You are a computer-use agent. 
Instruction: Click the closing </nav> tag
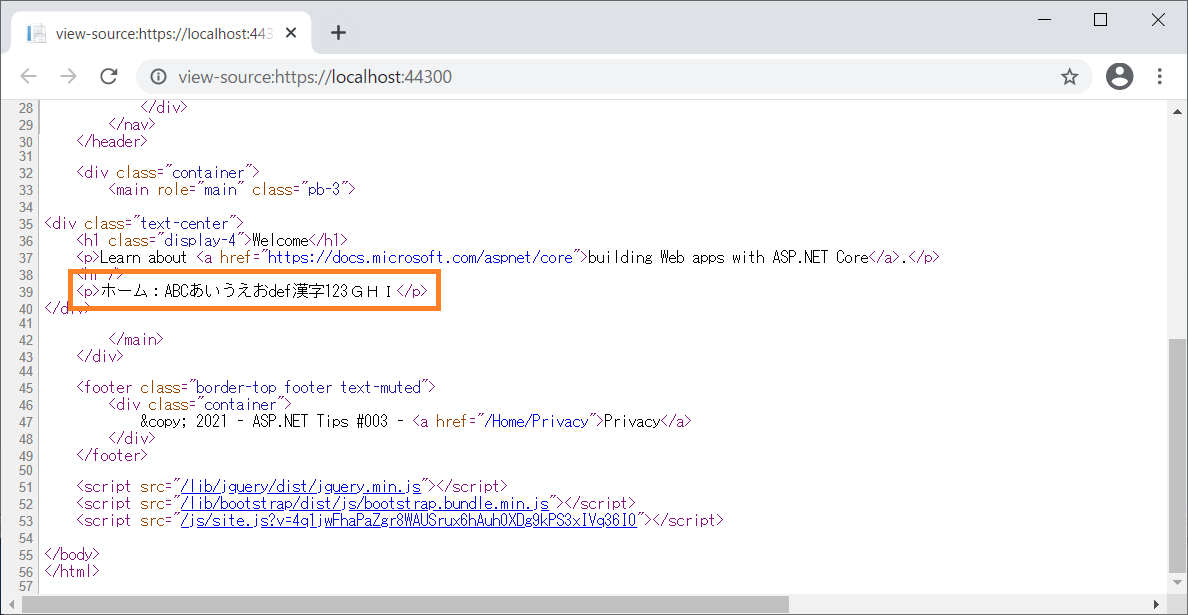(132, 125)
